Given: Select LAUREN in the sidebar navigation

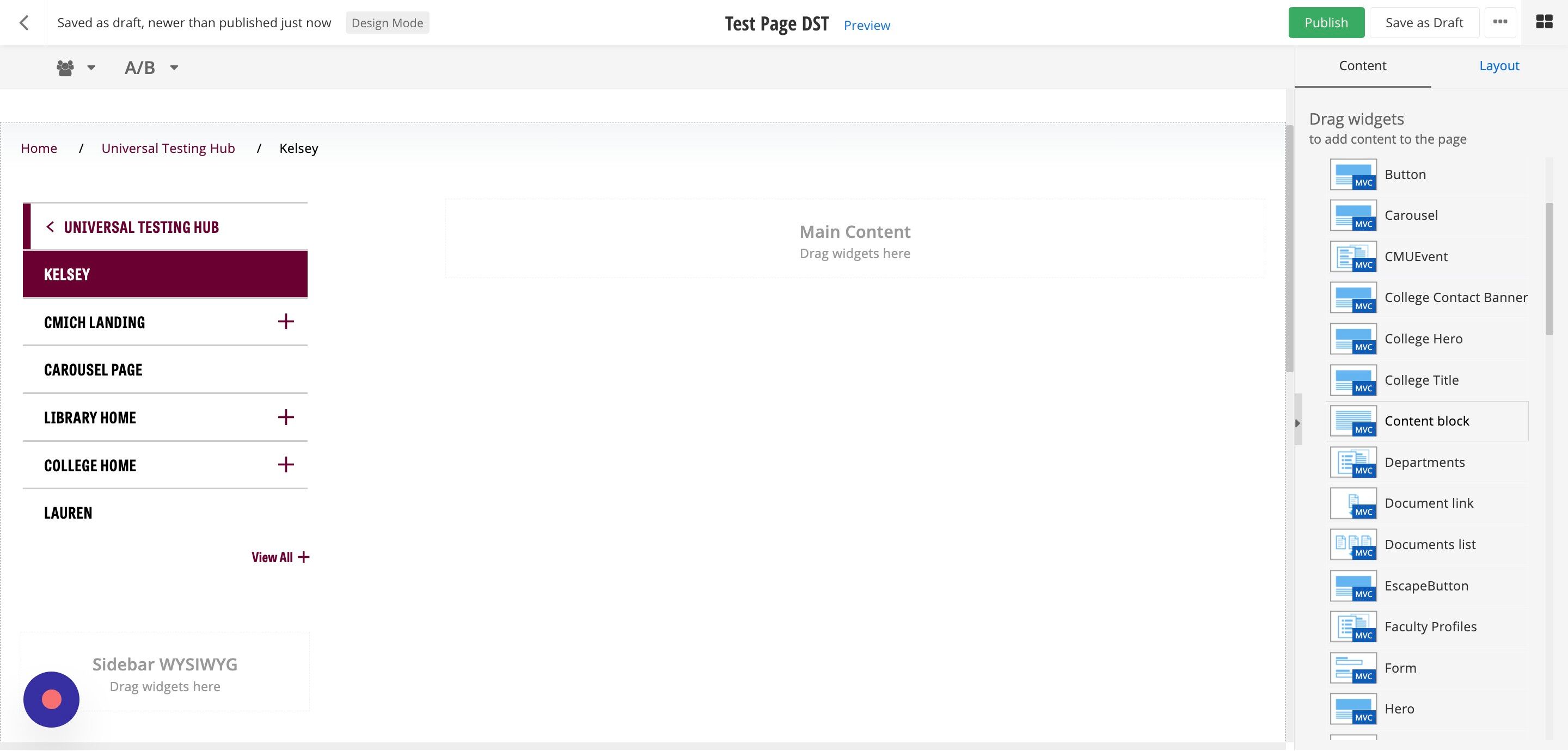Looking at the screenshot, I should pyautogui.click(x=68, y=513).
